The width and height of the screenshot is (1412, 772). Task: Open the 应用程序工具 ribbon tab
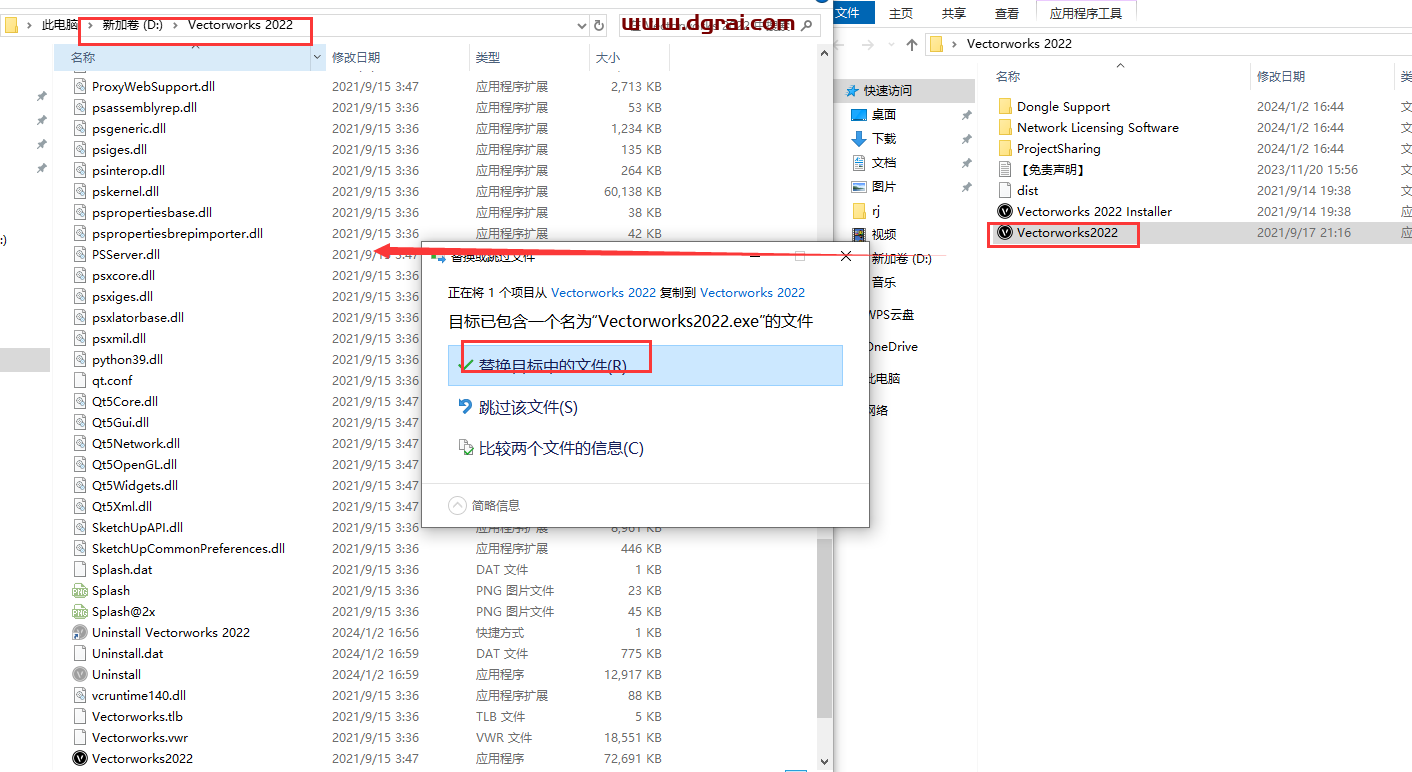pyautogui.click(x=1086, y=13)
